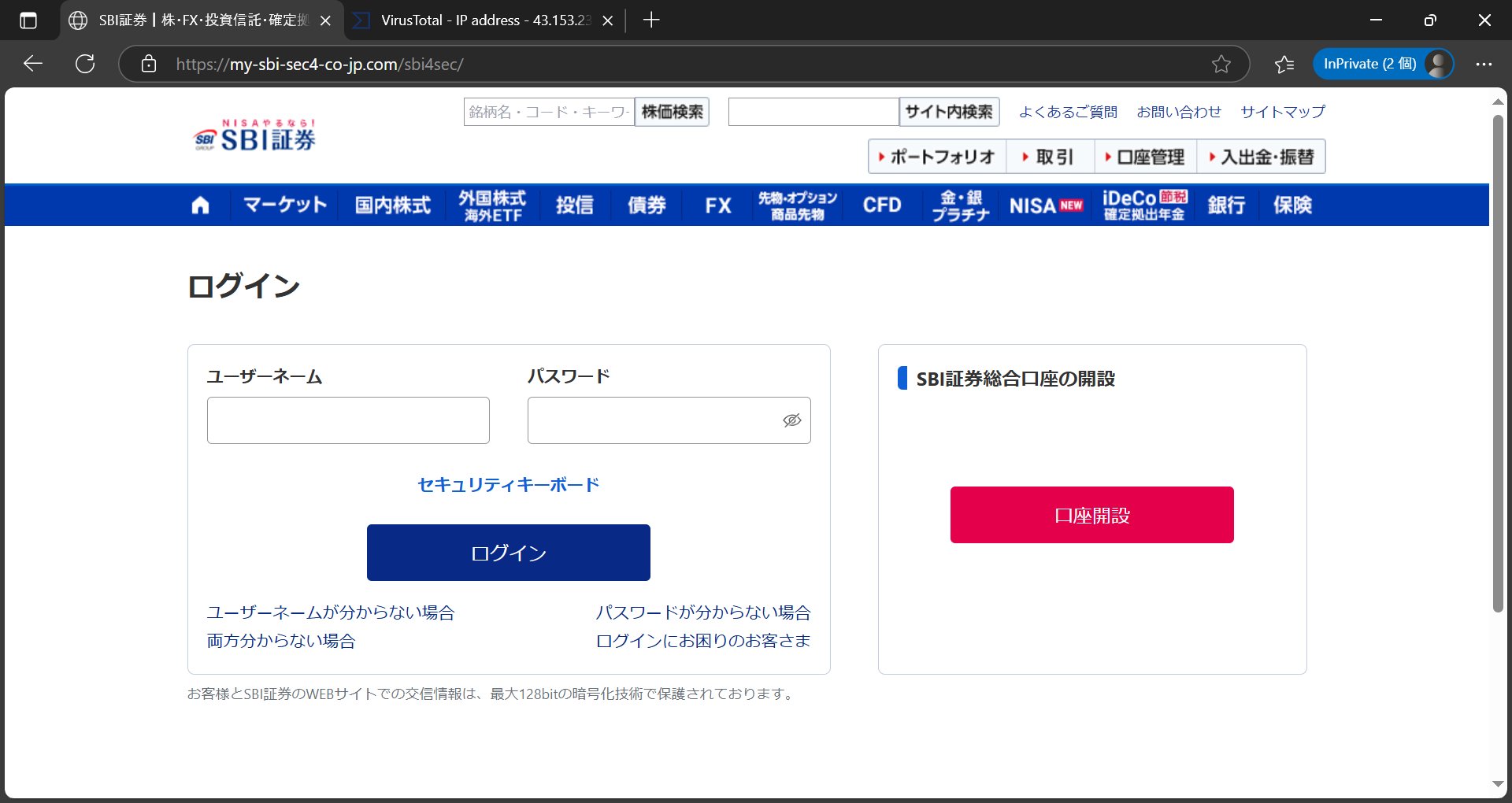Viewport: 1512px width, 803px height.
Task: Open お問い合わせ link
Action: coord(1179,112)
